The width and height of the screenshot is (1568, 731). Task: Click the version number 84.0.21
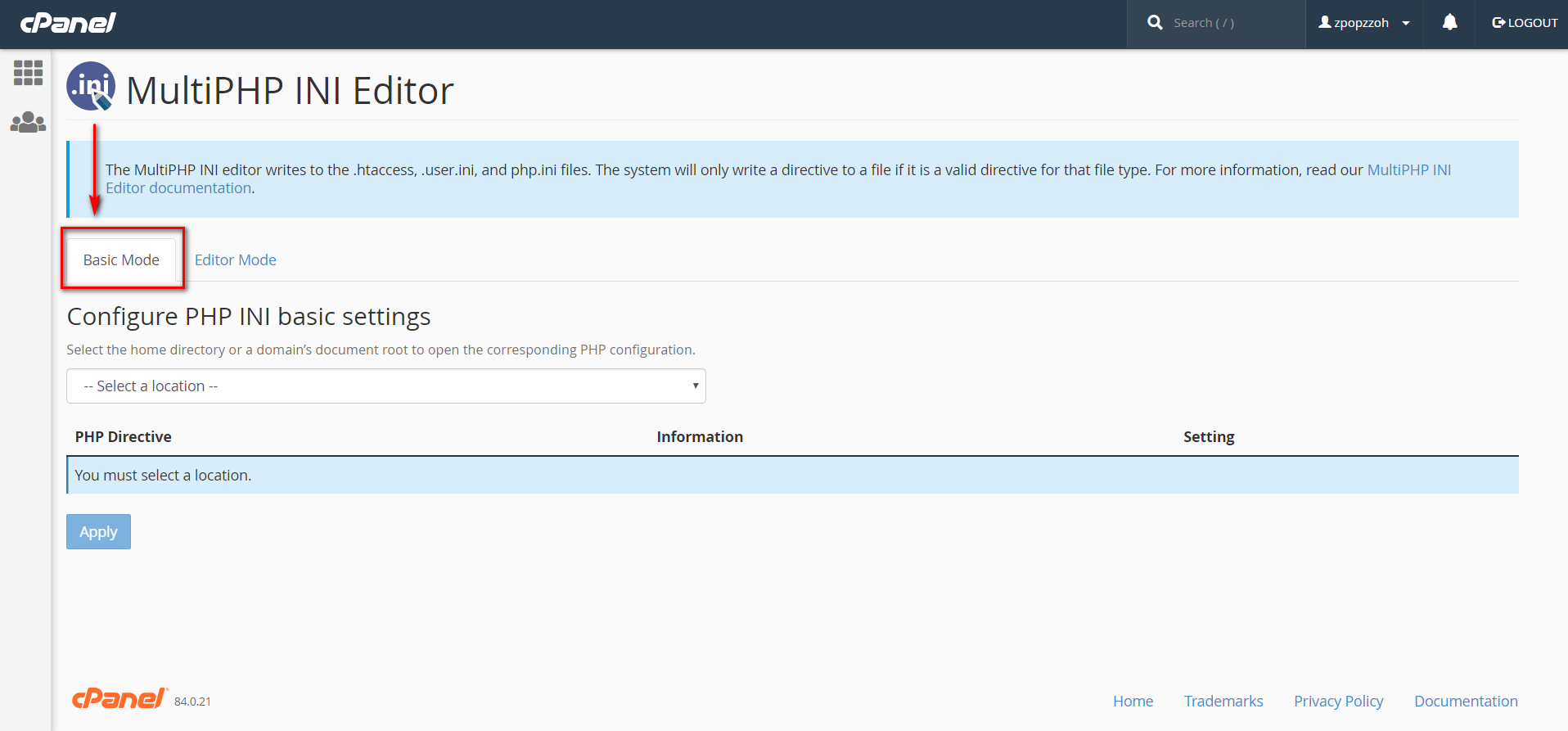coord(192,702)
